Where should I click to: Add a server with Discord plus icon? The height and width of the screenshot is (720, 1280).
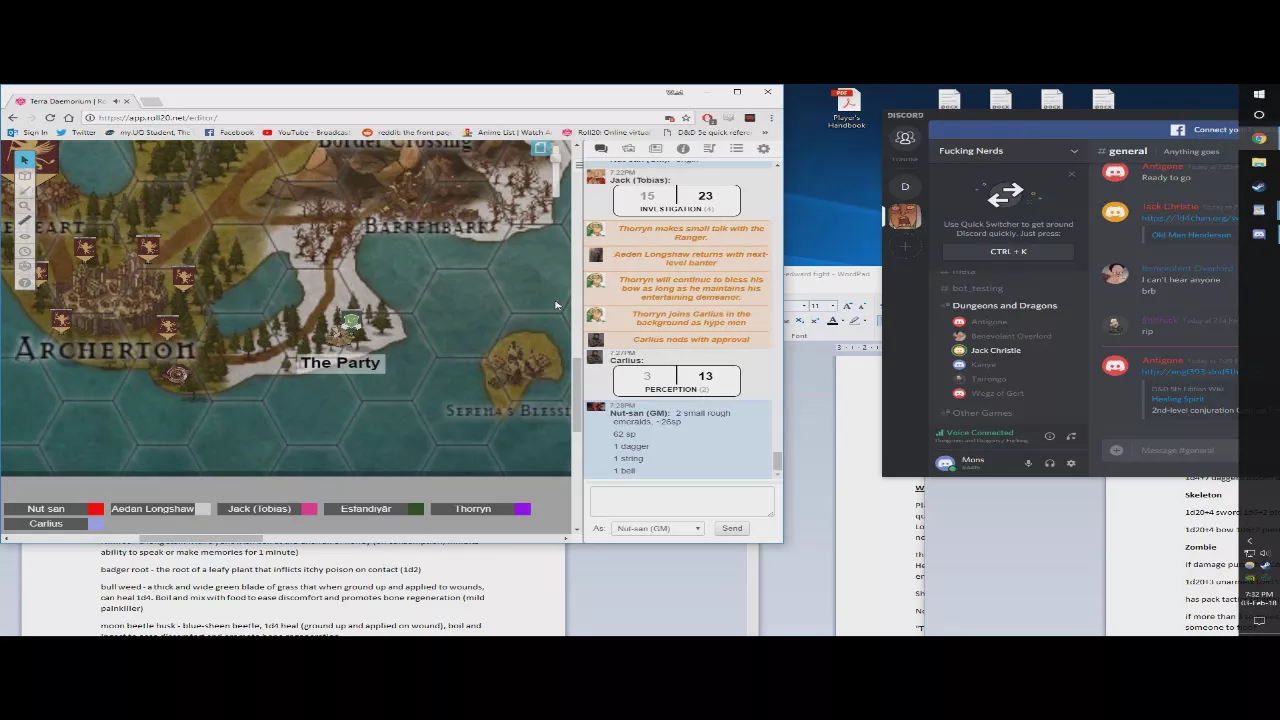point(905,246)
